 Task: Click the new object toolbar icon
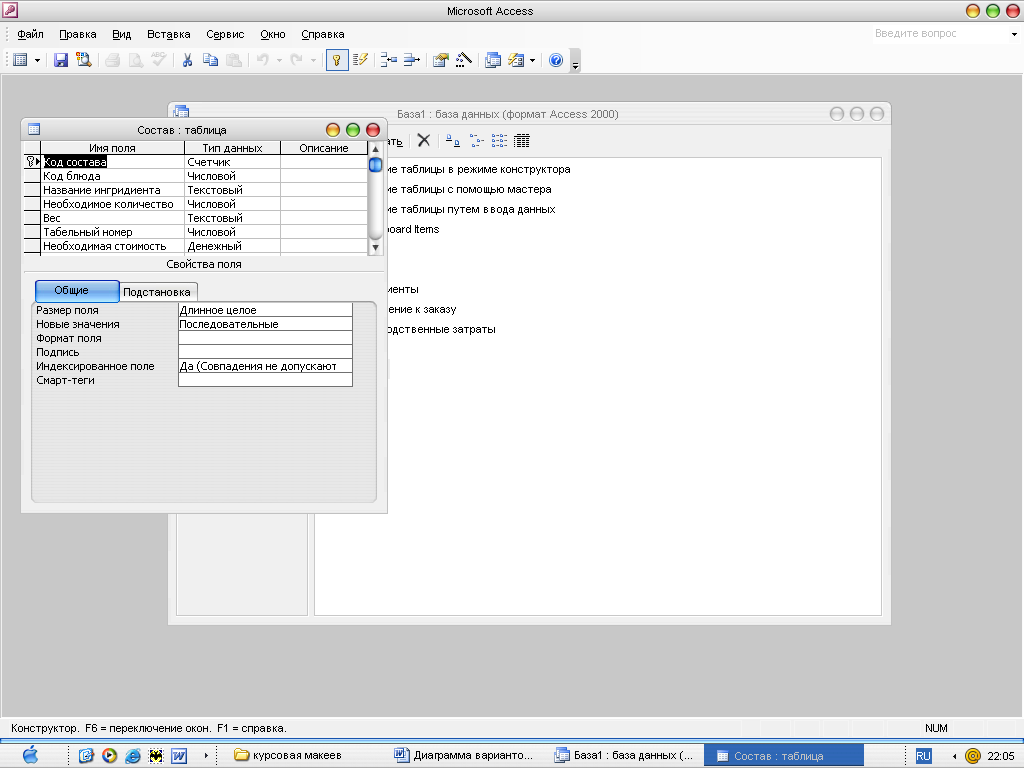pyautogui.click(x=516, y=60)
